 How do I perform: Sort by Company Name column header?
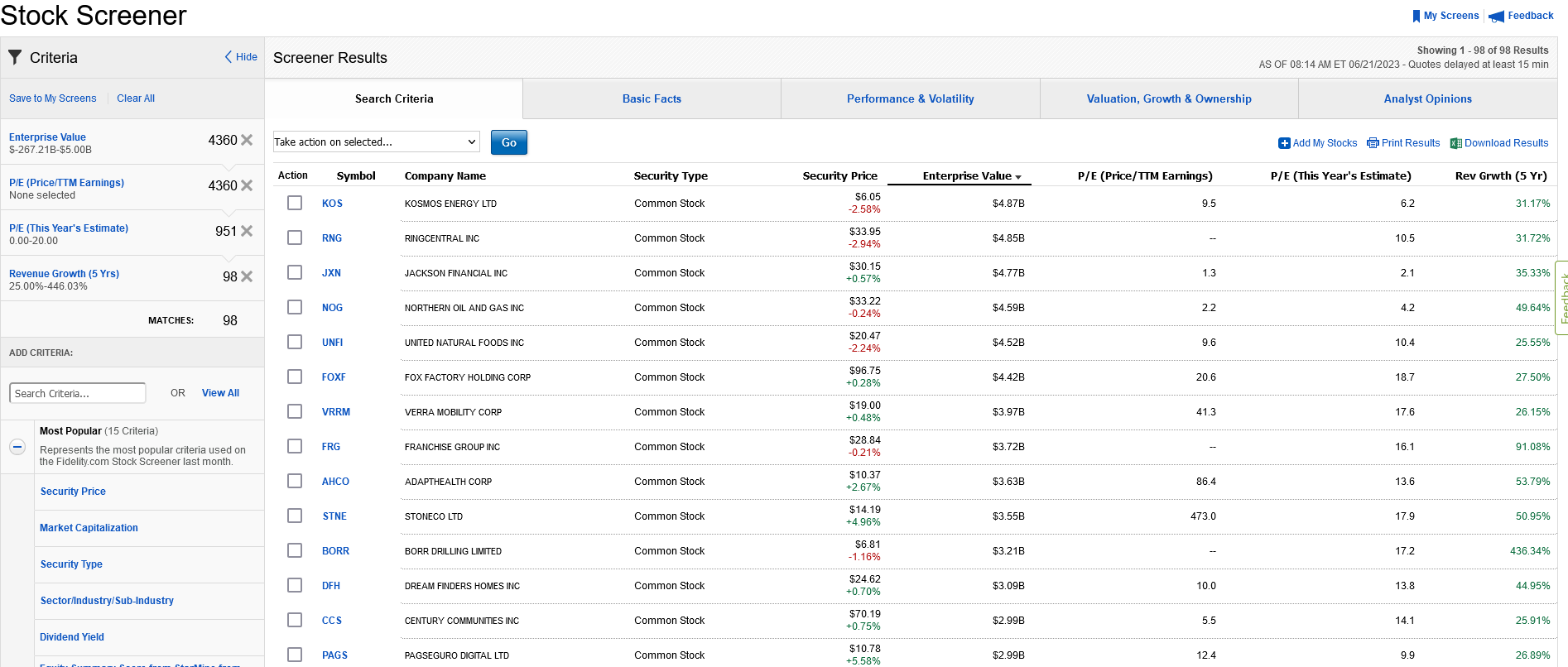[x=445, y=175]
